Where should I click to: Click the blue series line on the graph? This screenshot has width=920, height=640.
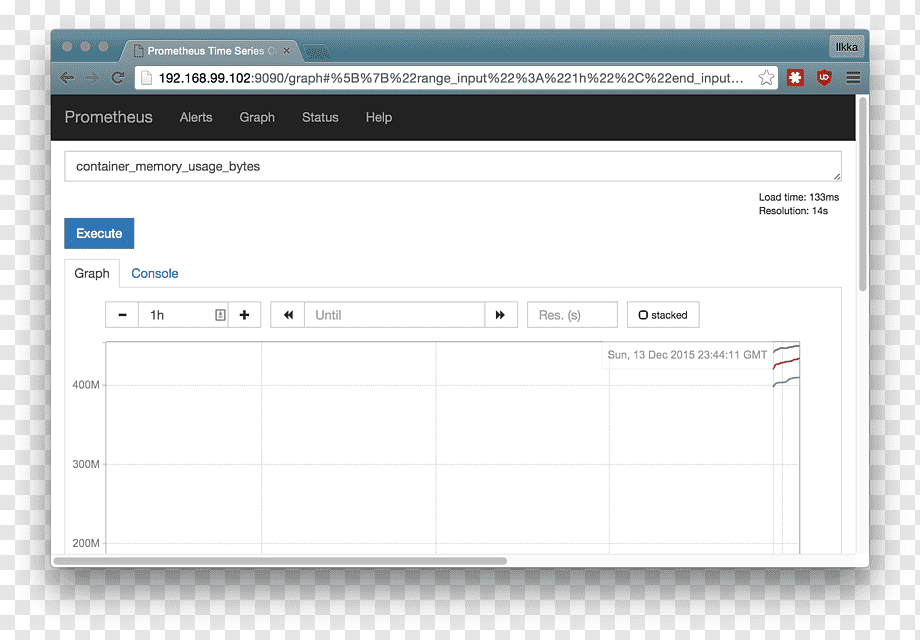click(786, 382)
